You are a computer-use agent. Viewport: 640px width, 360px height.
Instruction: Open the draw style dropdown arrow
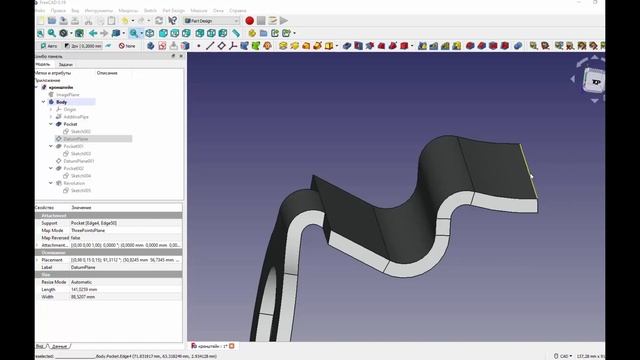tap(71, 33)
